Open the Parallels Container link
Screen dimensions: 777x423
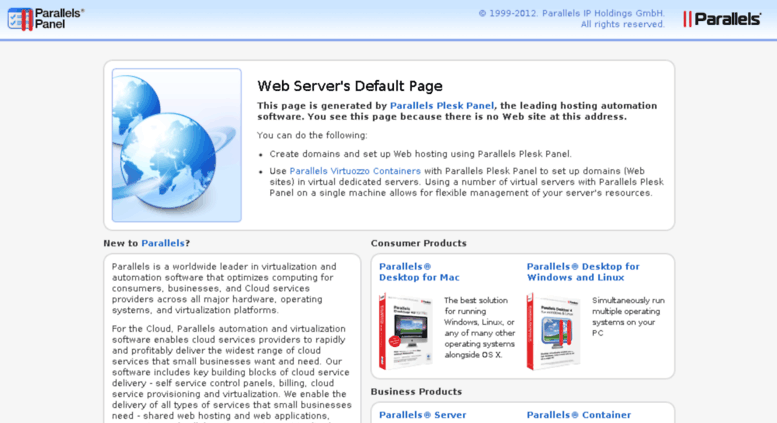coord(578,415)
